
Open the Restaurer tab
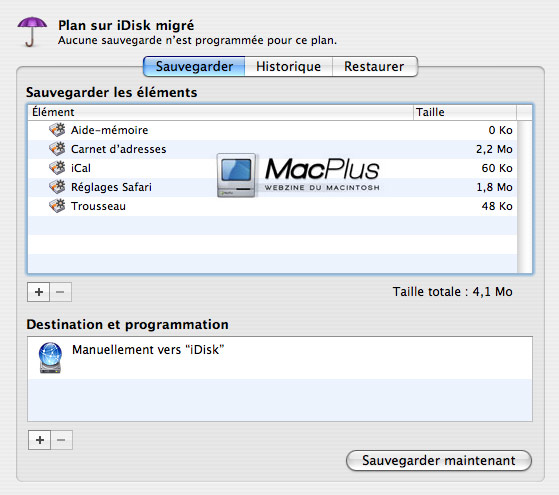(x=374, y=66)
